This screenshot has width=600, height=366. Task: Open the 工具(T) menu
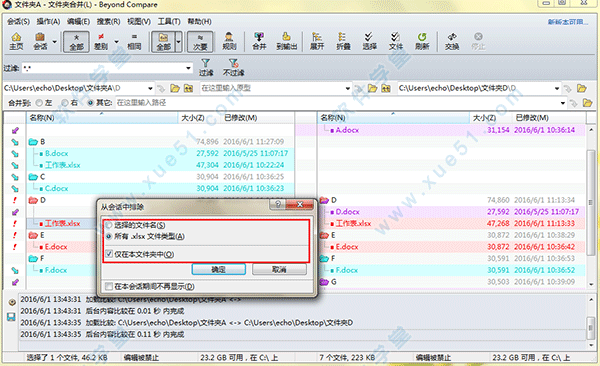point(169,21)
